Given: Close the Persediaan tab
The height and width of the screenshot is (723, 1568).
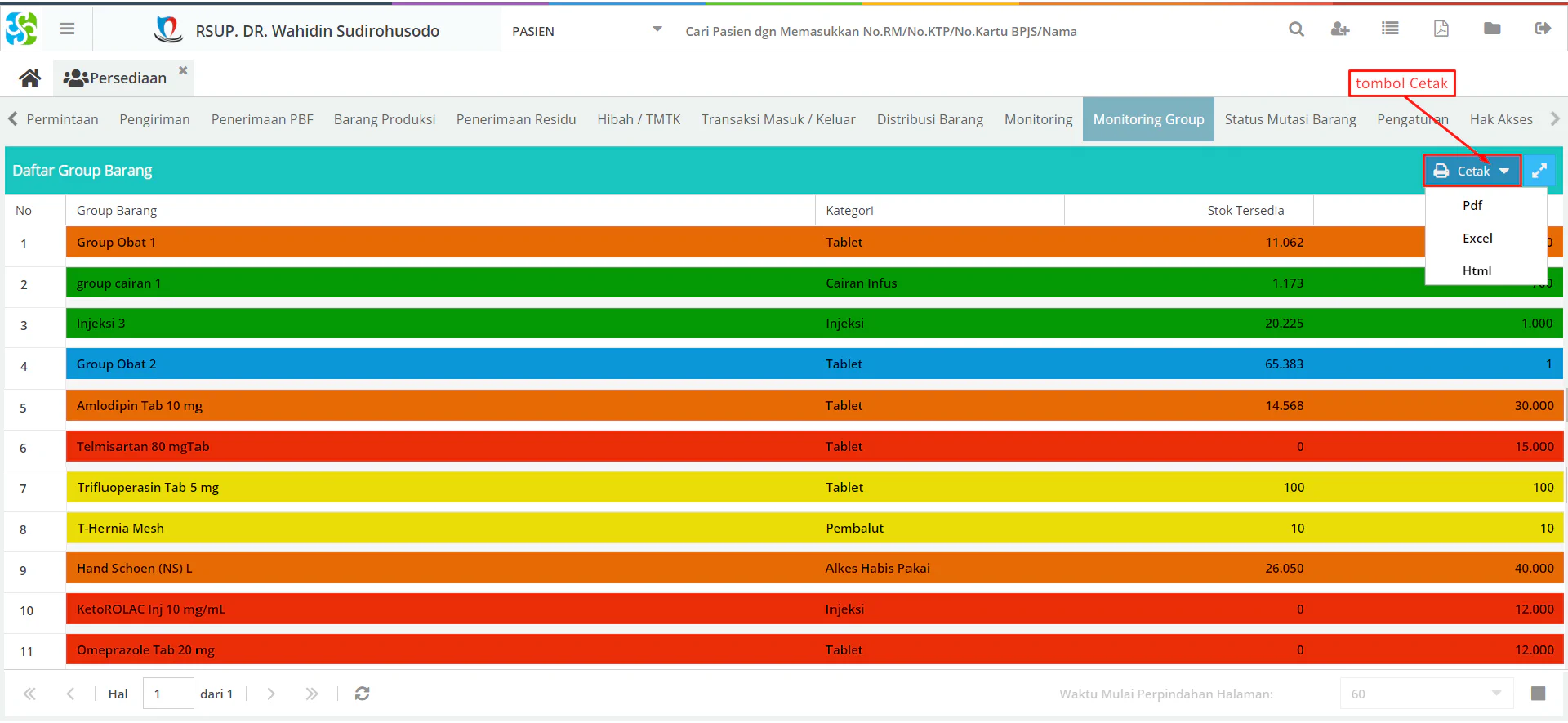Looking at the screenshot, I should click(x=183, y=70).
